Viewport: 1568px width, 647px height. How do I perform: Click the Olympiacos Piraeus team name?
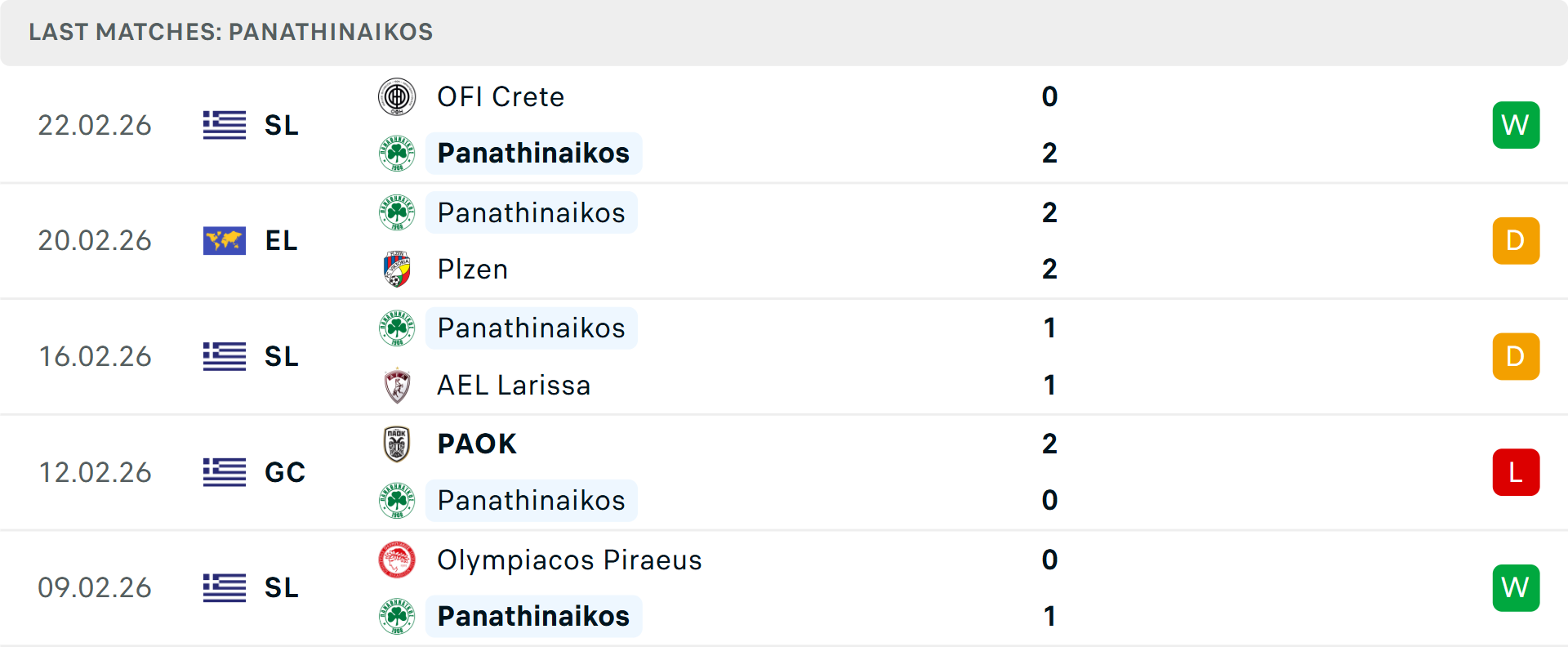(x=569, y=560)
